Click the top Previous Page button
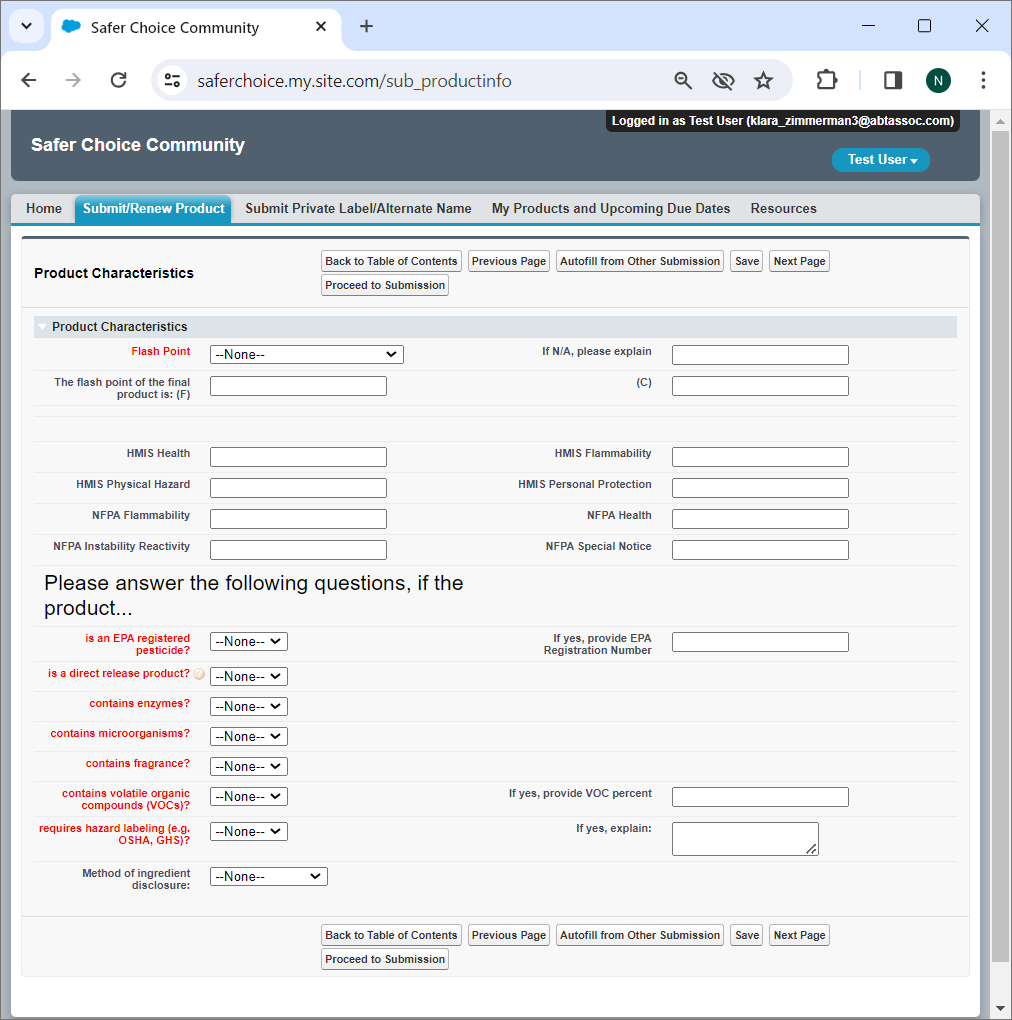The width and height of the screenshot is (1012, 1020). (x=509, y=261)
